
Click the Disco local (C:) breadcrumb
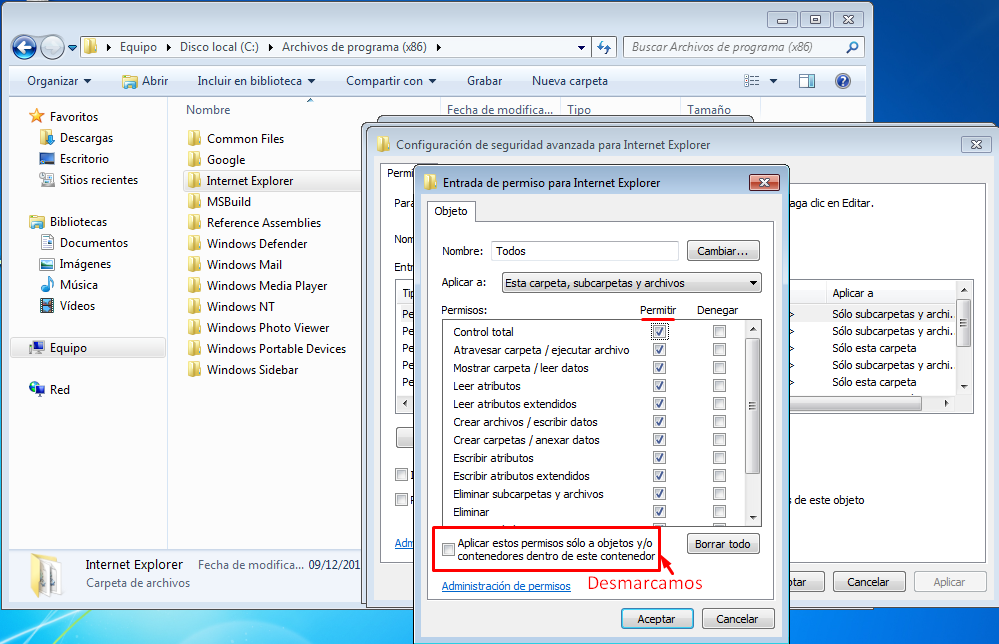tap(219, 47)
